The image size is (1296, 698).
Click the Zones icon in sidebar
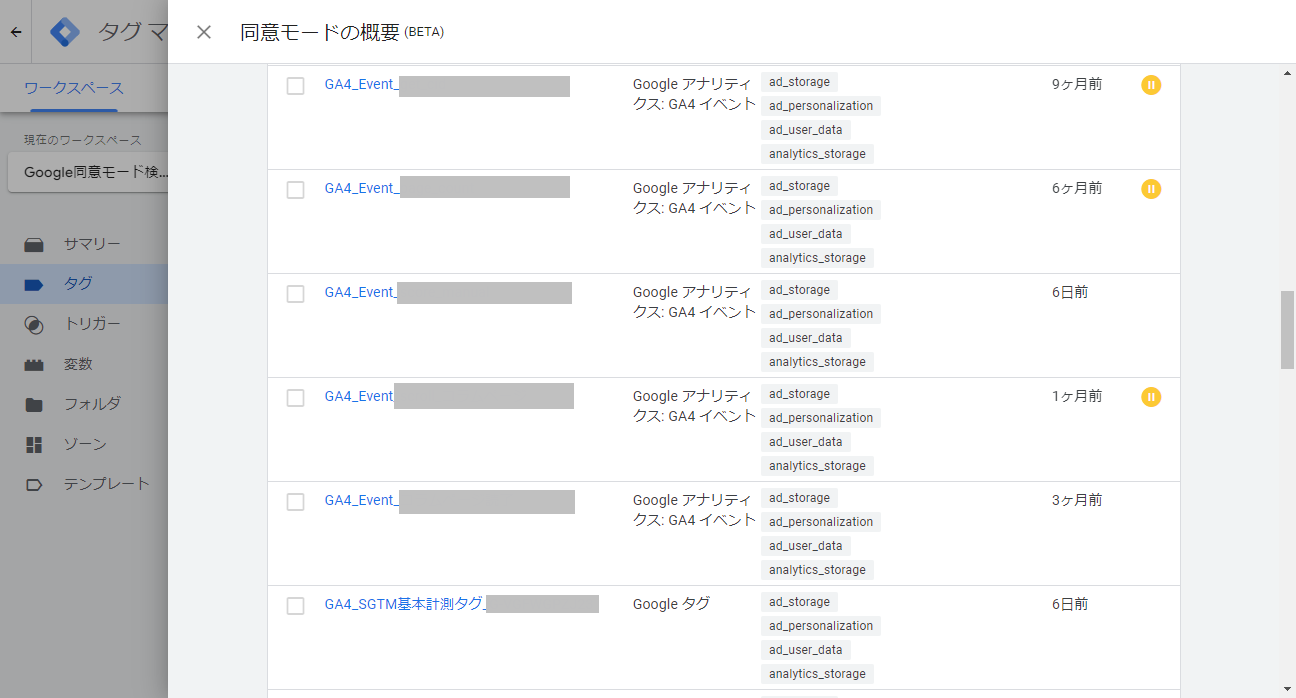pyautogui.click(x=34, y=444)
